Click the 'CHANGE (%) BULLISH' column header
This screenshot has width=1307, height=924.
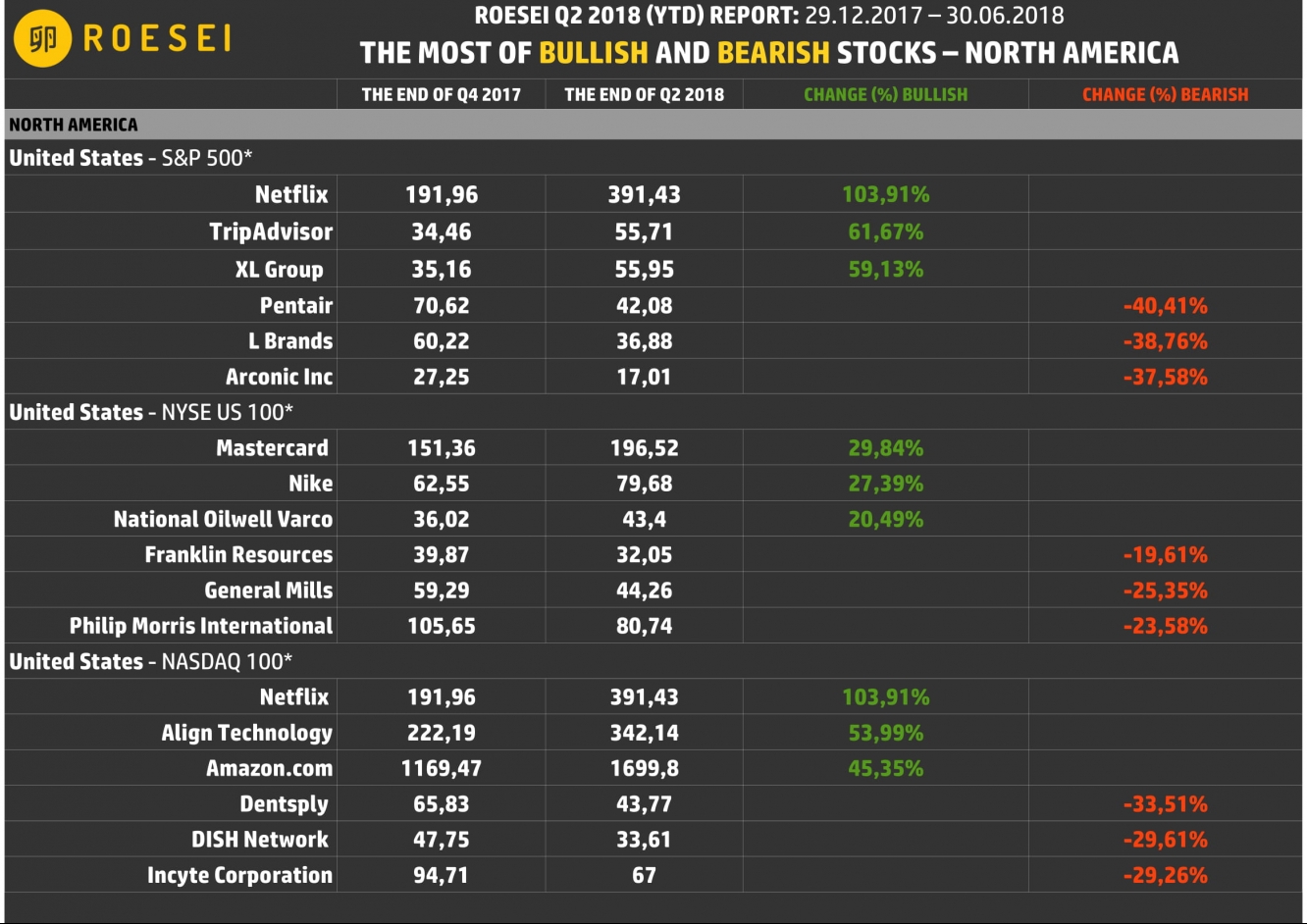pos(885,94)
